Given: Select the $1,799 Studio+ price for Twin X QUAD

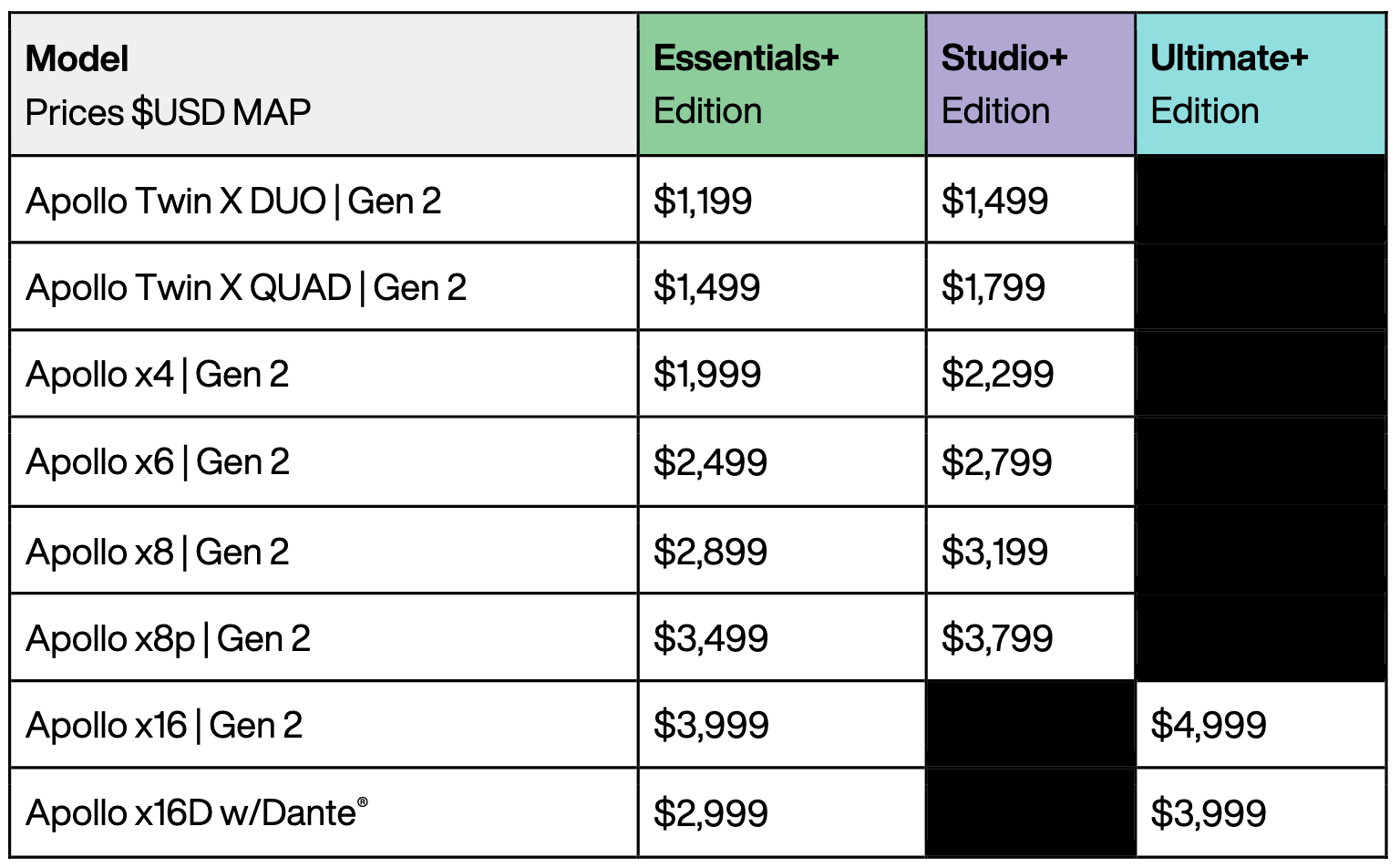Looking at the screenshot, I should pyautogui.click(x=993, y=287).
